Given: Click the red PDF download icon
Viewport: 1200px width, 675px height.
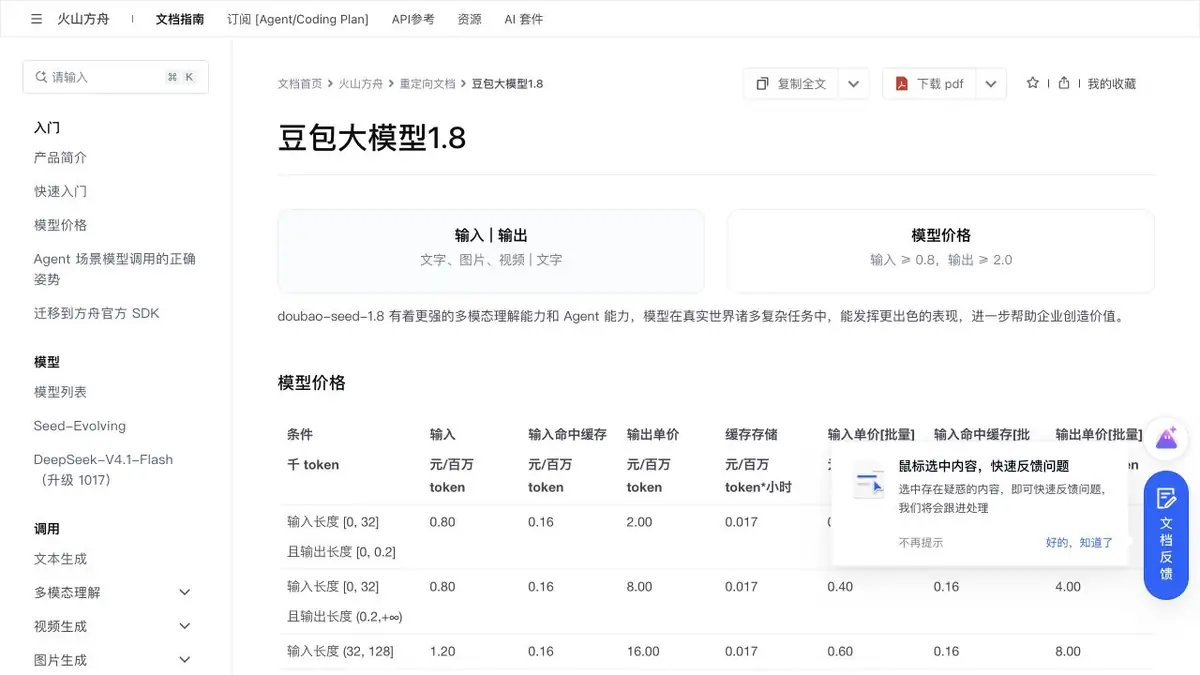Looking at the screenshot, I should coord(901,84).
